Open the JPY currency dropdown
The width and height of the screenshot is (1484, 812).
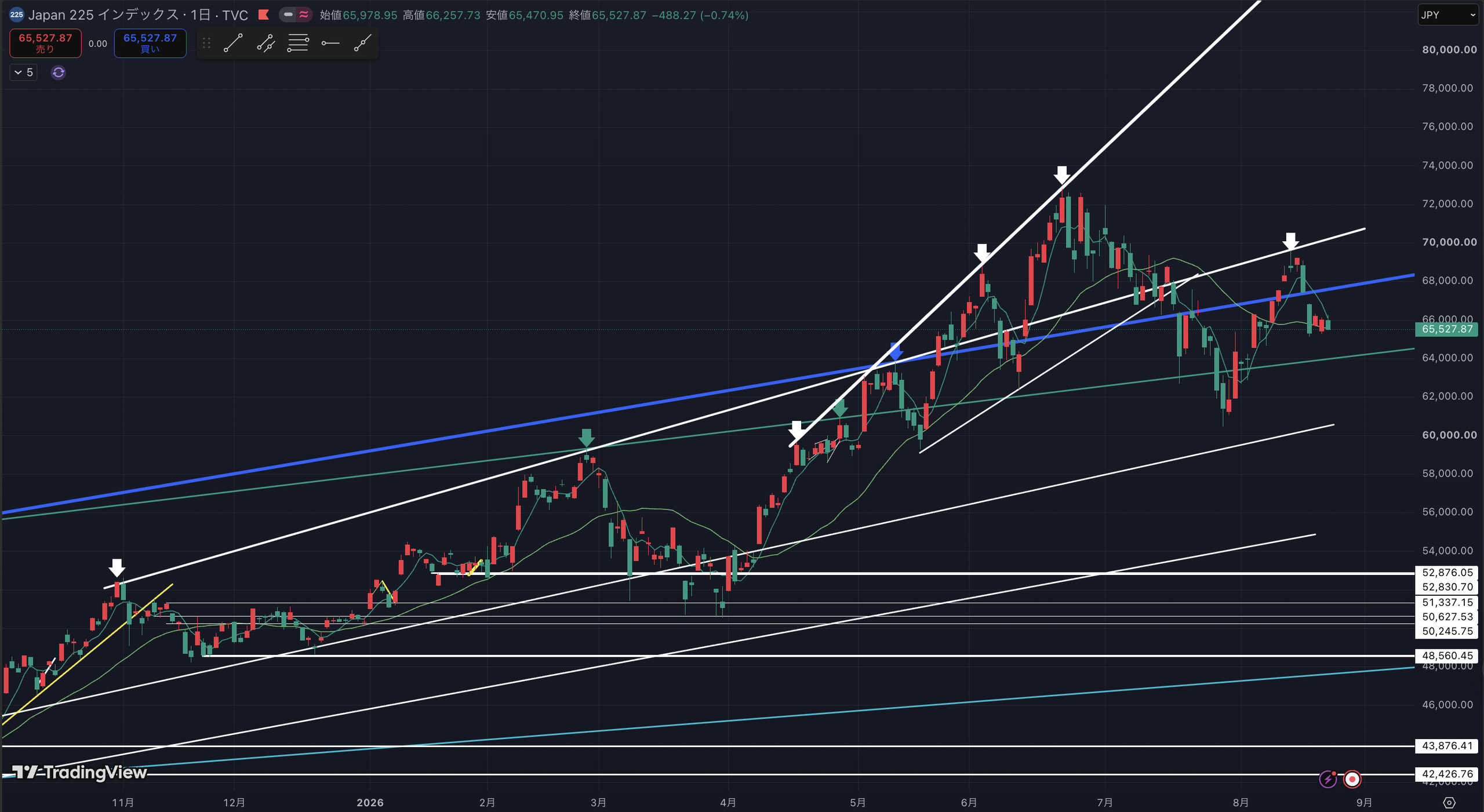(x=1448, y=15)
